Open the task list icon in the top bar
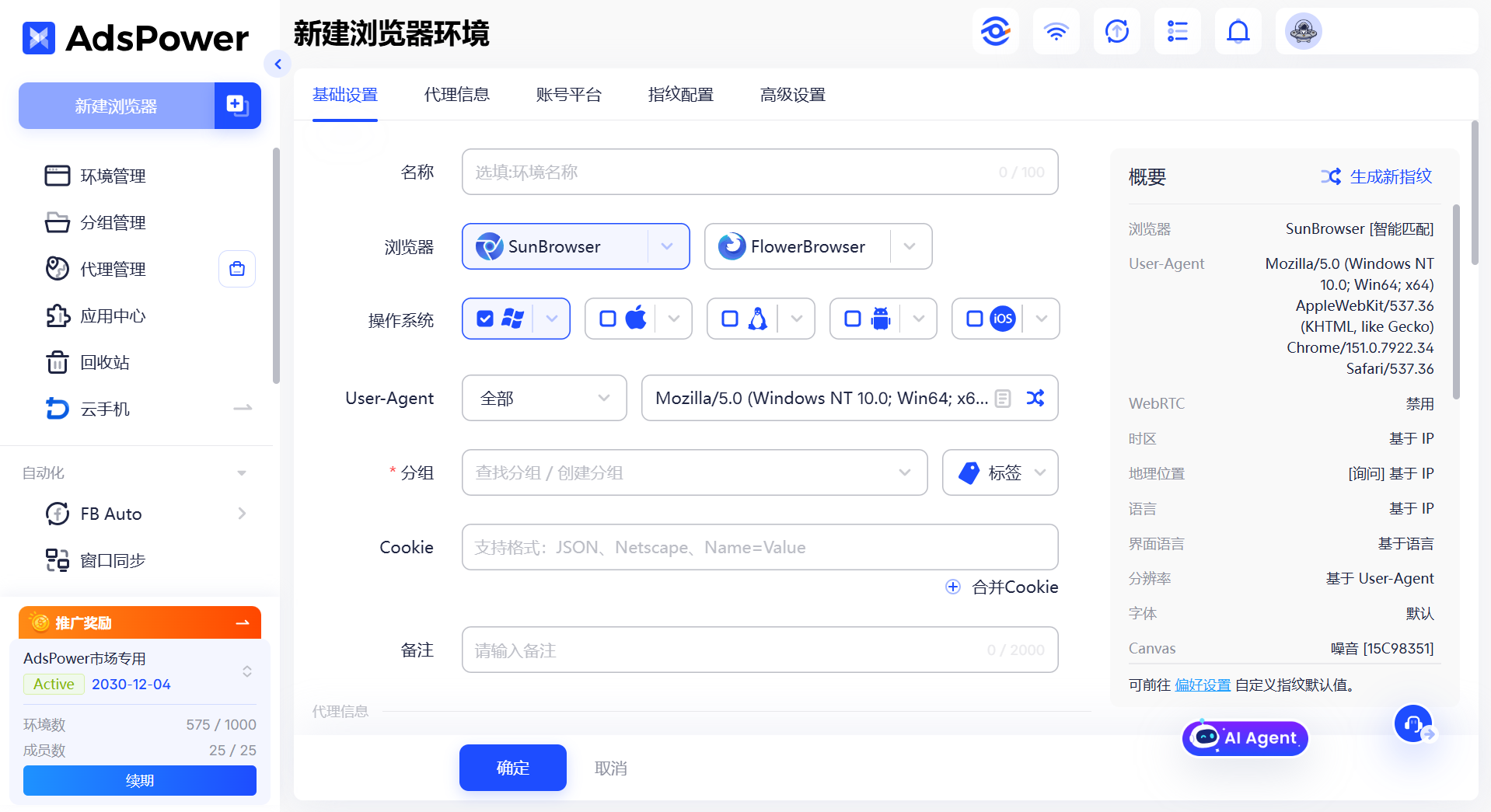Viewport: 1491px width, 812px height. (1177, 31)
